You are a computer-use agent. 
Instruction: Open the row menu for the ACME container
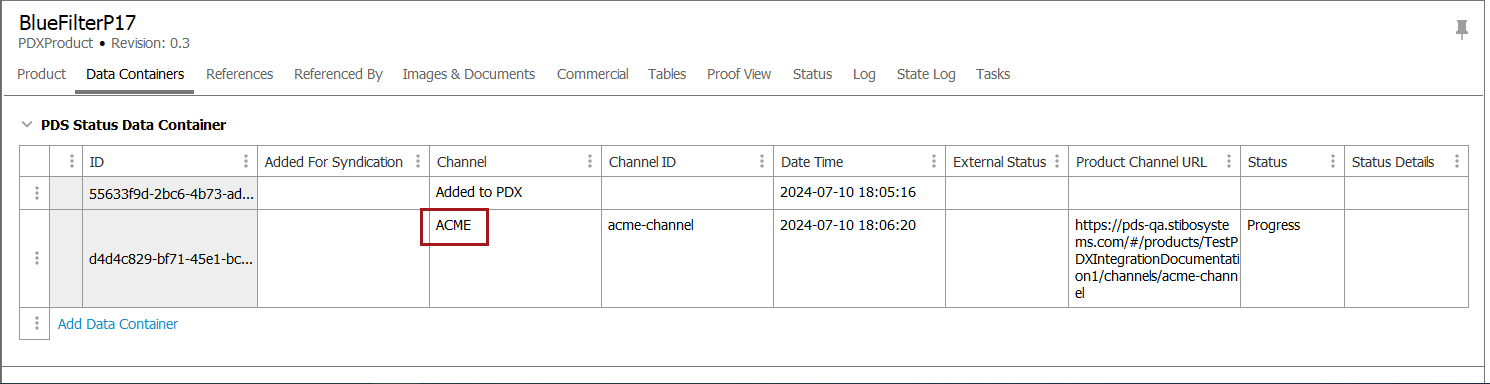(x=37, y=258)
